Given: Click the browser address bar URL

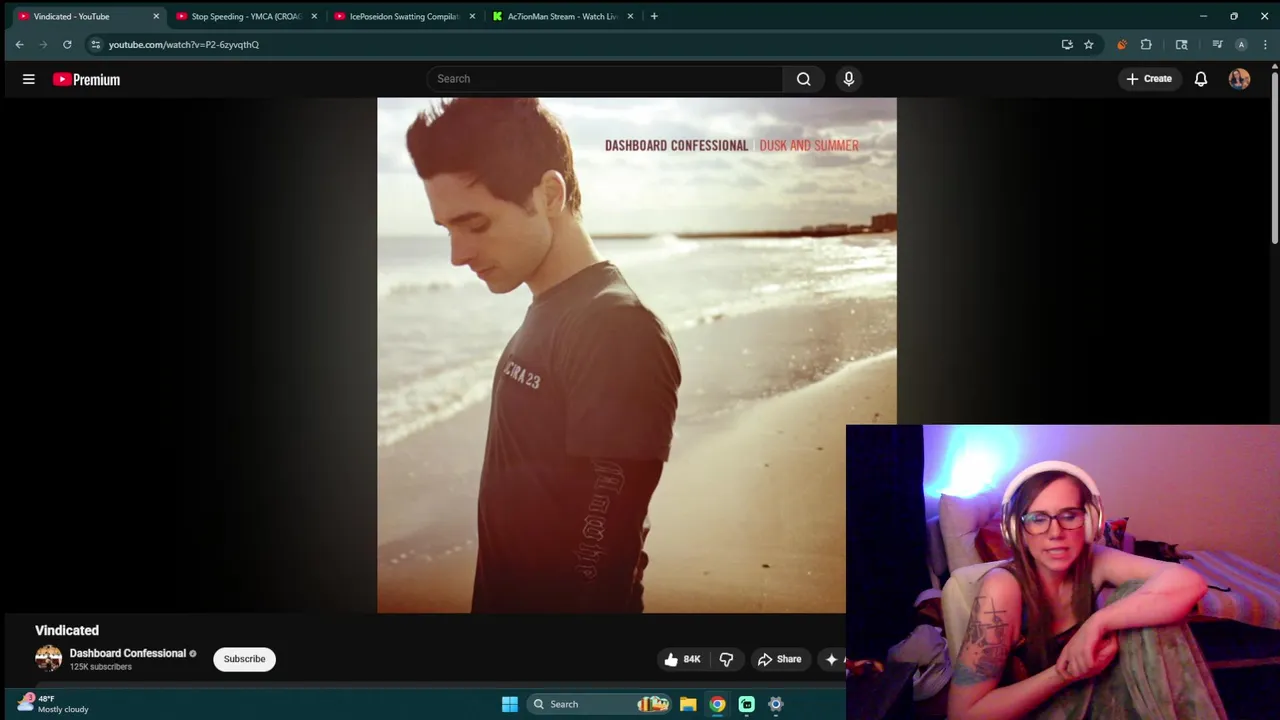Looking at the screenshot, I should (184, 44).
